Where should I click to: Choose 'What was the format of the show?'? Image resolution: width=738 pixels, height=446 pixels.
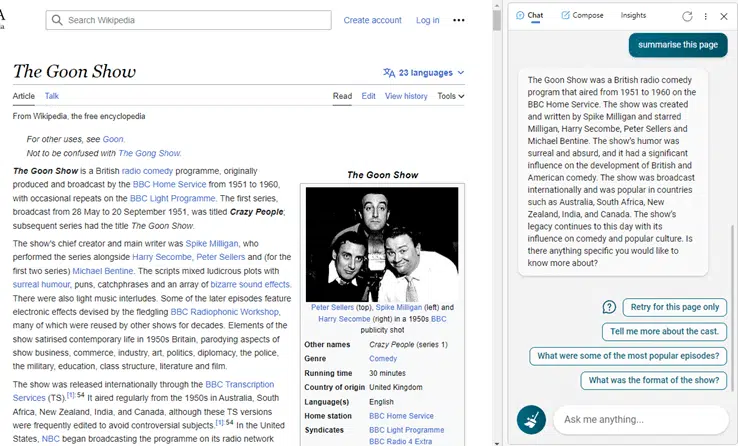654,380
